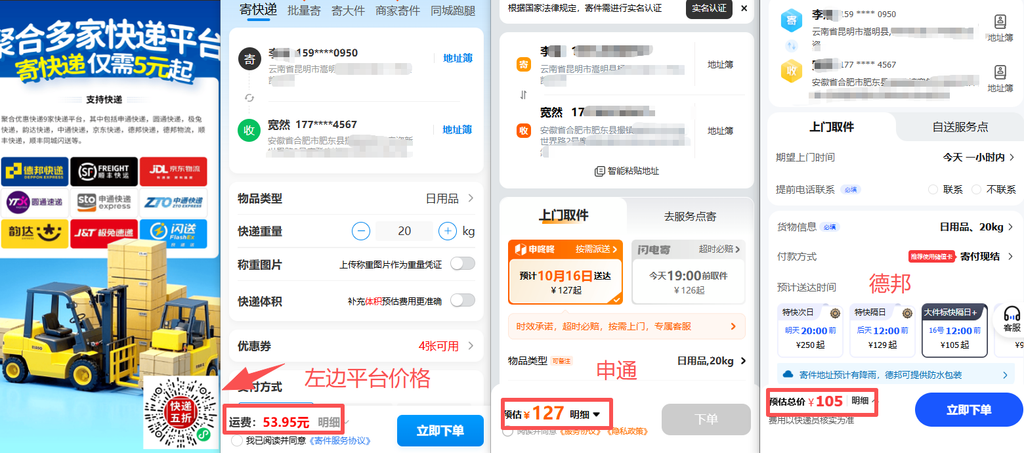Click the dark 寄 sender icon beside 159****0950
Image resolution: width=1024 pixels, height=453 pixels.
(249, 59)
